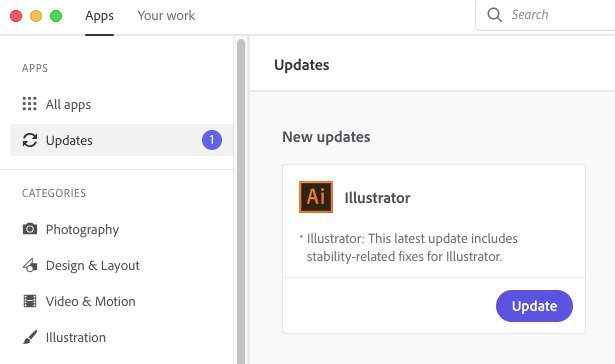This screenshot has width=615, height=364.
Task: Click the Illustrator app name
Action: coord(377,198)
